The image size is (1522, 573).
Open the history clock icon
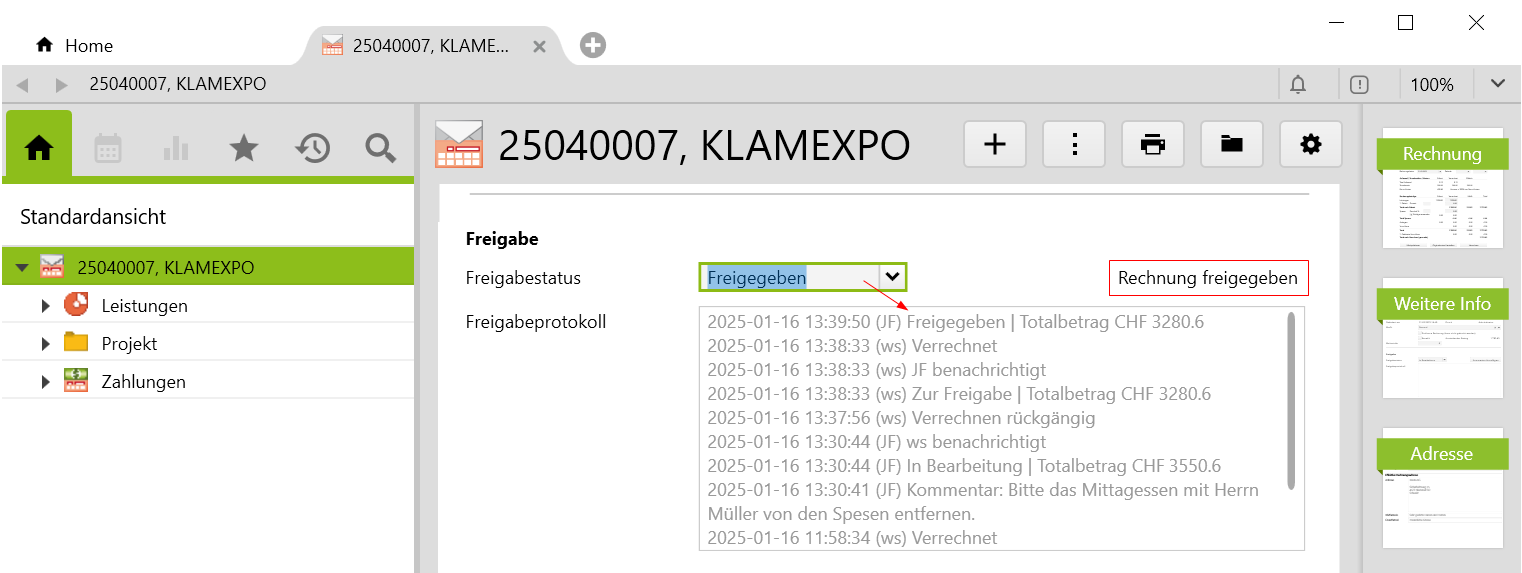[x=312, y=148]
